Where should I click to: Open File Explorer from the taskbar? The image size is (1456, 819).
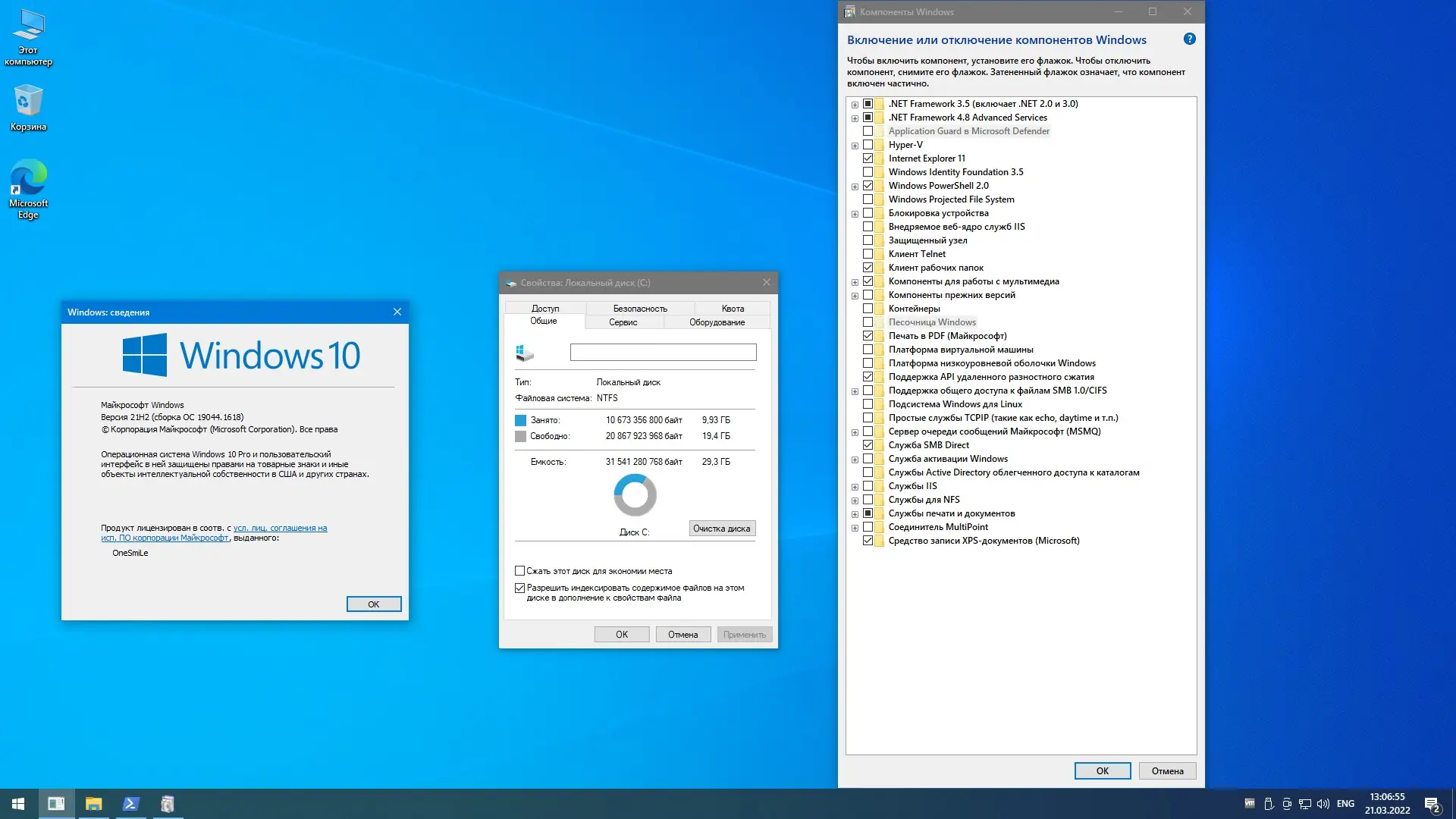click(x=93, y=804)
